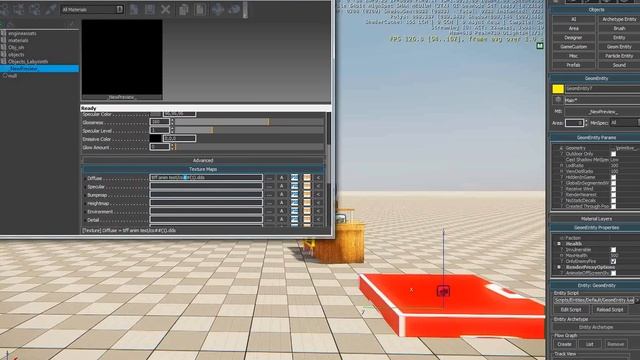The image size is (640, 360).
Task: Click the orange texture icon in the Environment row
Action: [307, 211]
